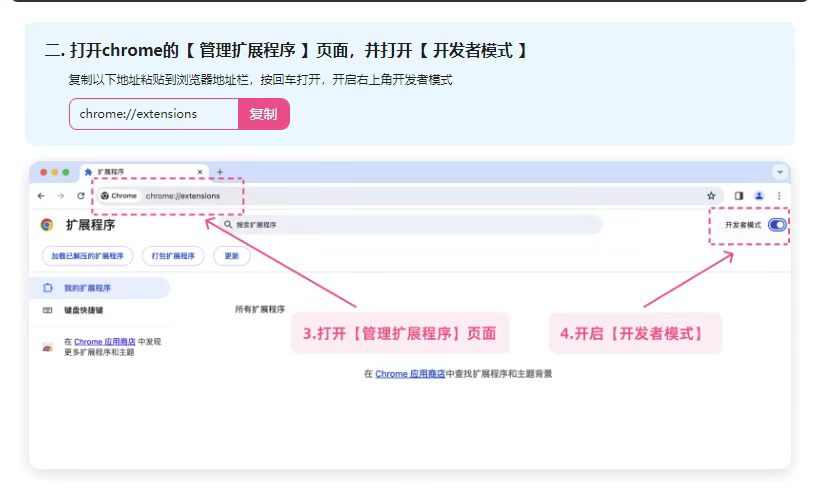Viewport: 833px width, 501px height.
Task: Click the 加载已解压的扩展程序 button
Action: coord(88,256)
